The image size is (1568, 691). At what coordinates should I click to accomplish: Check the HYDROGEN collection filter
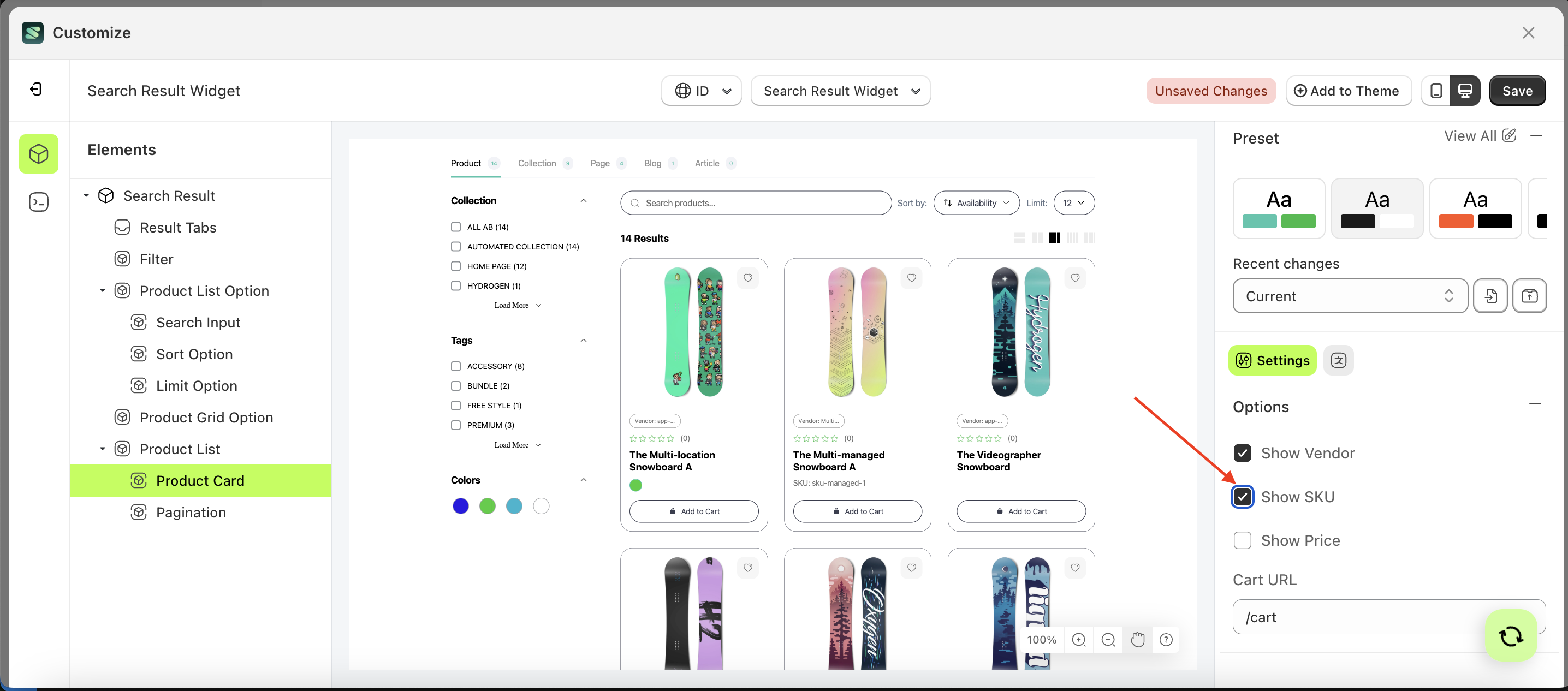click(x=456, y=285)
